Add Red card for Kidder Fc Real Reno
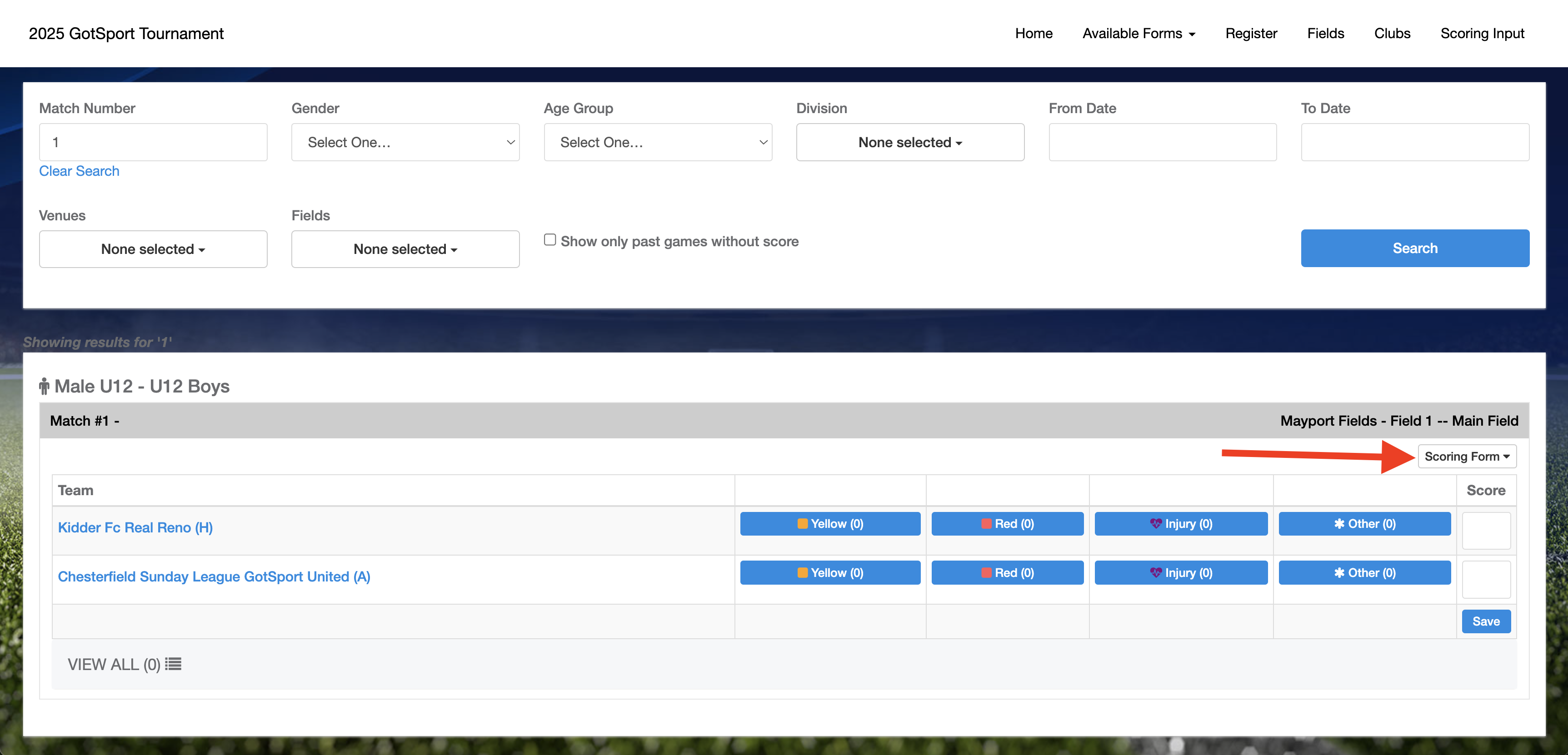The height and width of the screenshot is (755, 1568). (x=1008, y=524)
